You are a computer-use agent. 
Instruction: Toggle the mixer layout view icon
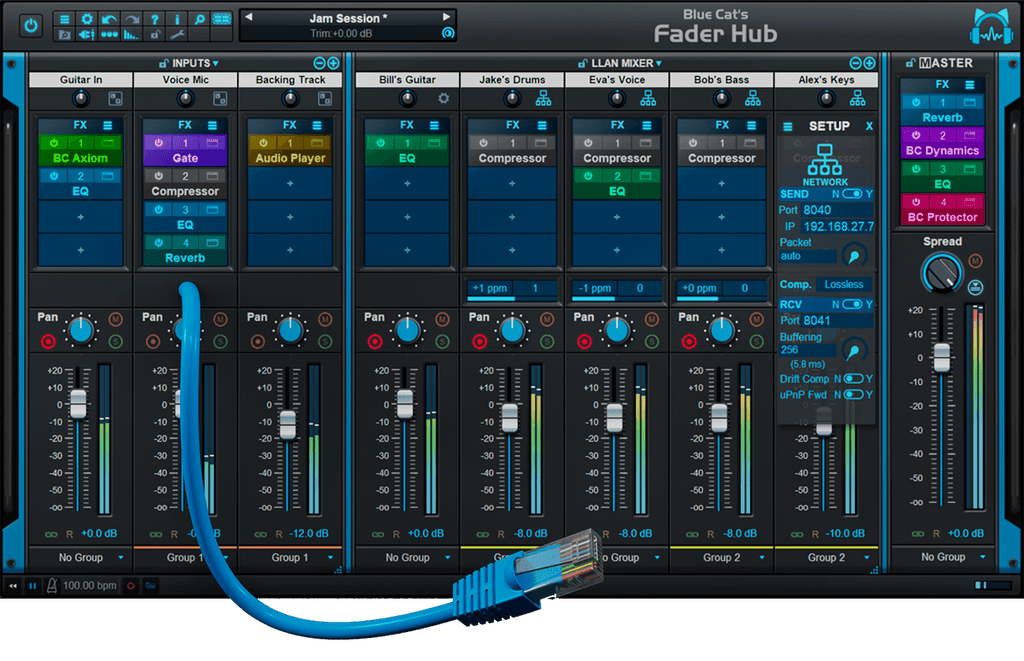click(x=222, y=19)
